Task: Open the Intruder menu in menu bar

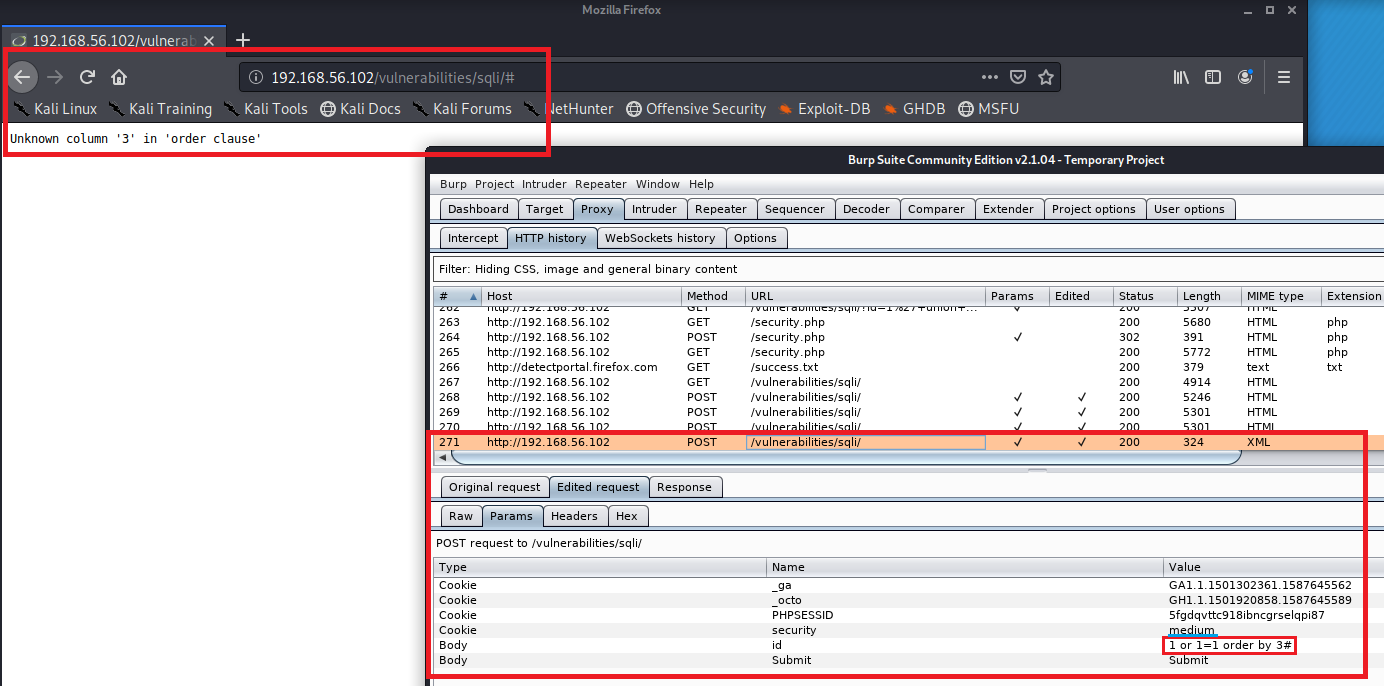Action: pyautogui.click(x=544, y=184)
